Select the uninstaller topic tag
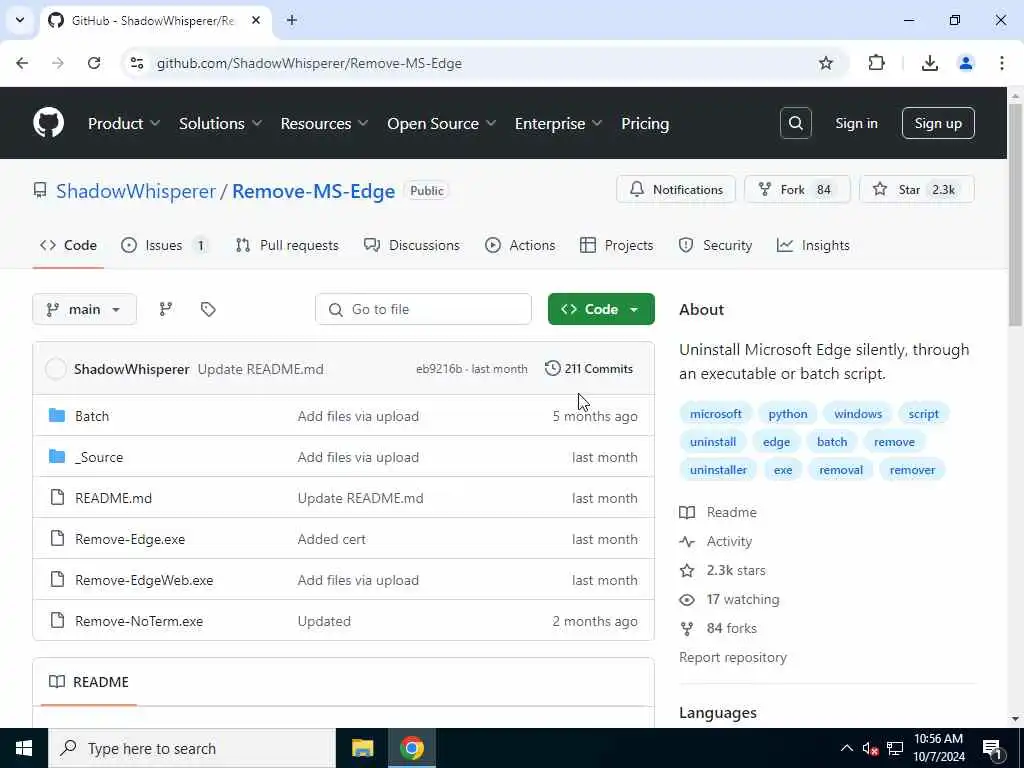Screen dimensions: 1024x768 point(718,470)
